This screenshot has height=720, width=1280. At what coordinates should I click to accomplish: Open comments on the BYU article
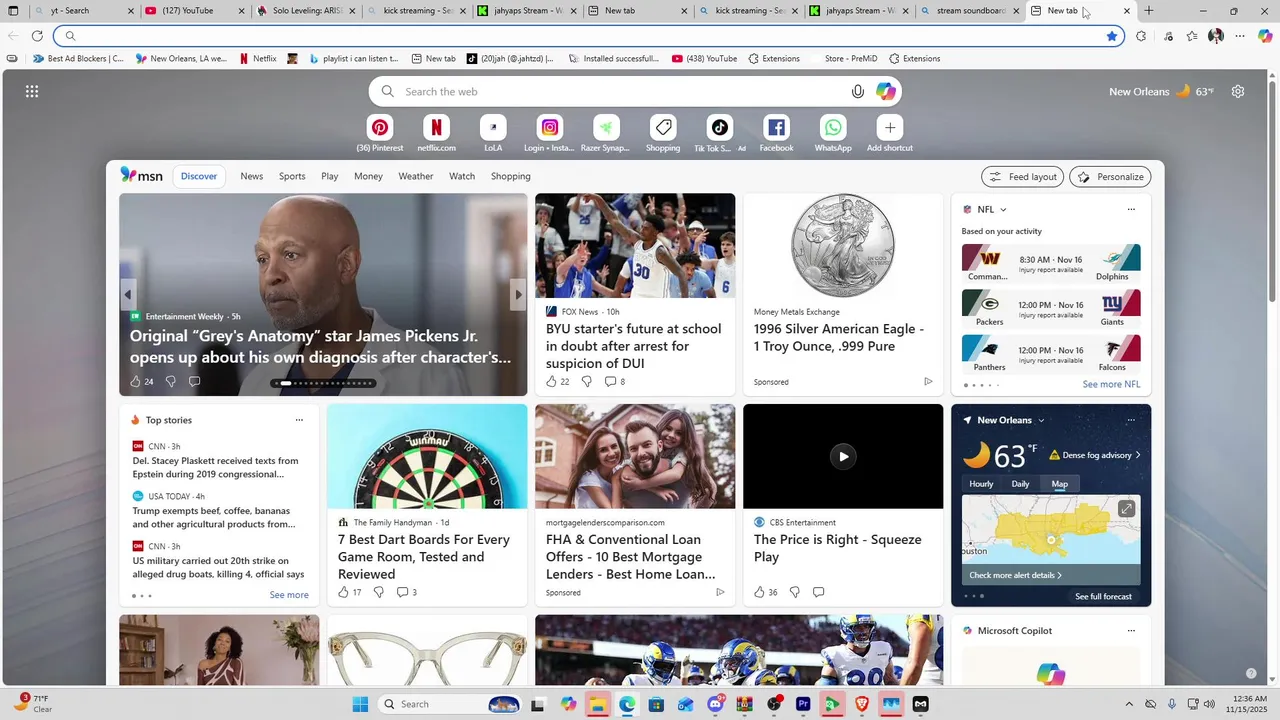610,382
